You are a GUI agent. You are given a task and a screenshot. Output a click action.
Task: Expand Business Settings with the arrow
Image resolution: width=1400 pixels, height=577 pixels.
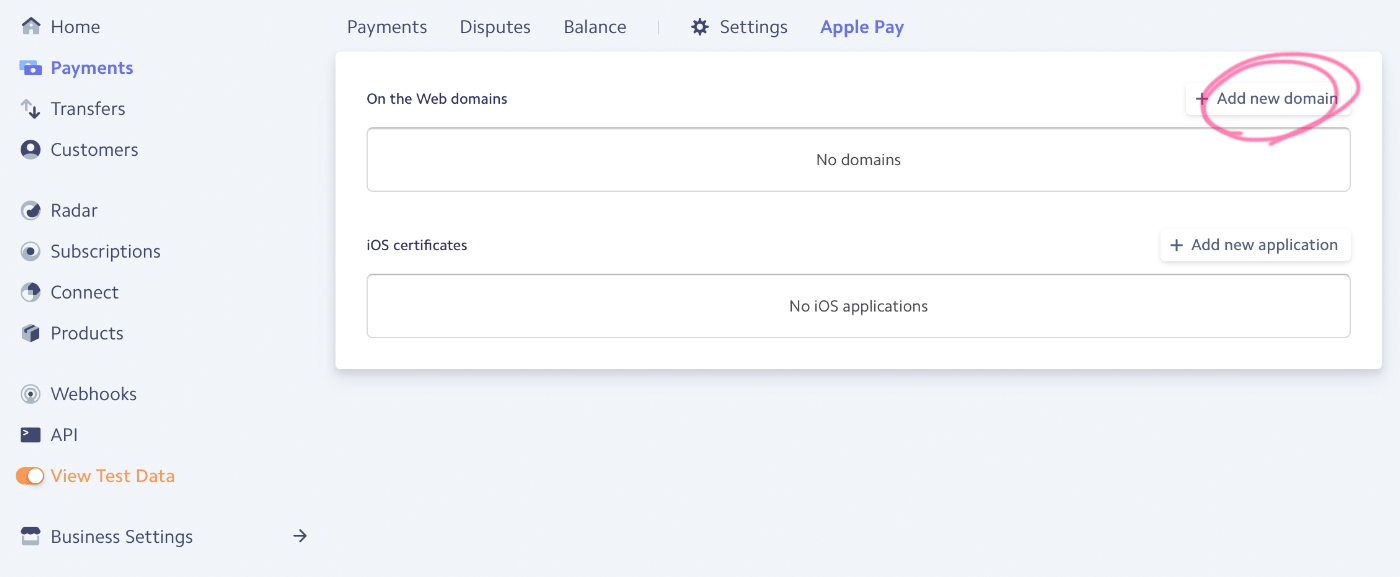(x=299, y=536)
